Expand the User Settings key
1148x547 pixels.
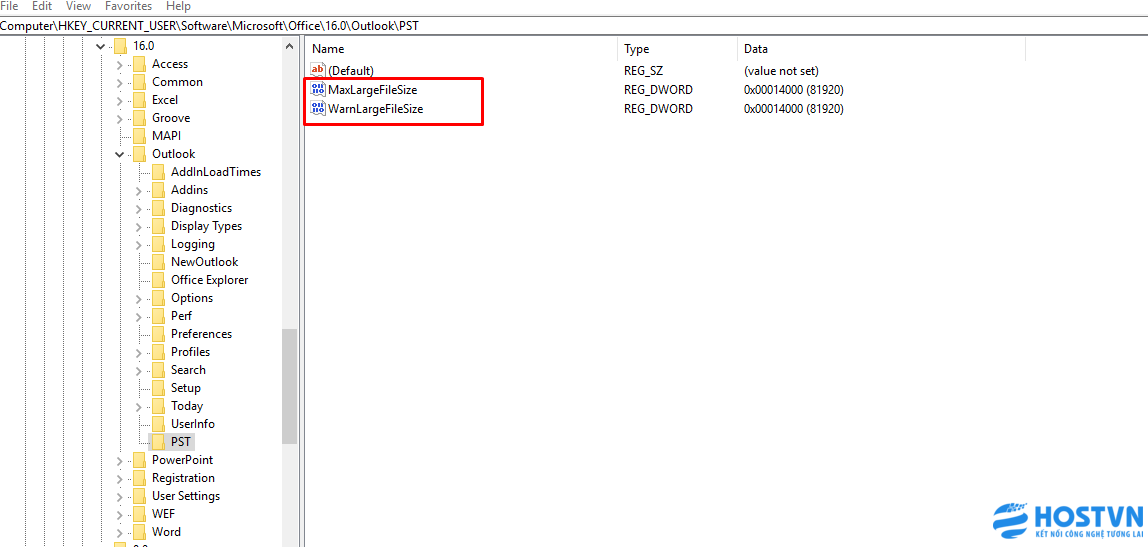119,496
